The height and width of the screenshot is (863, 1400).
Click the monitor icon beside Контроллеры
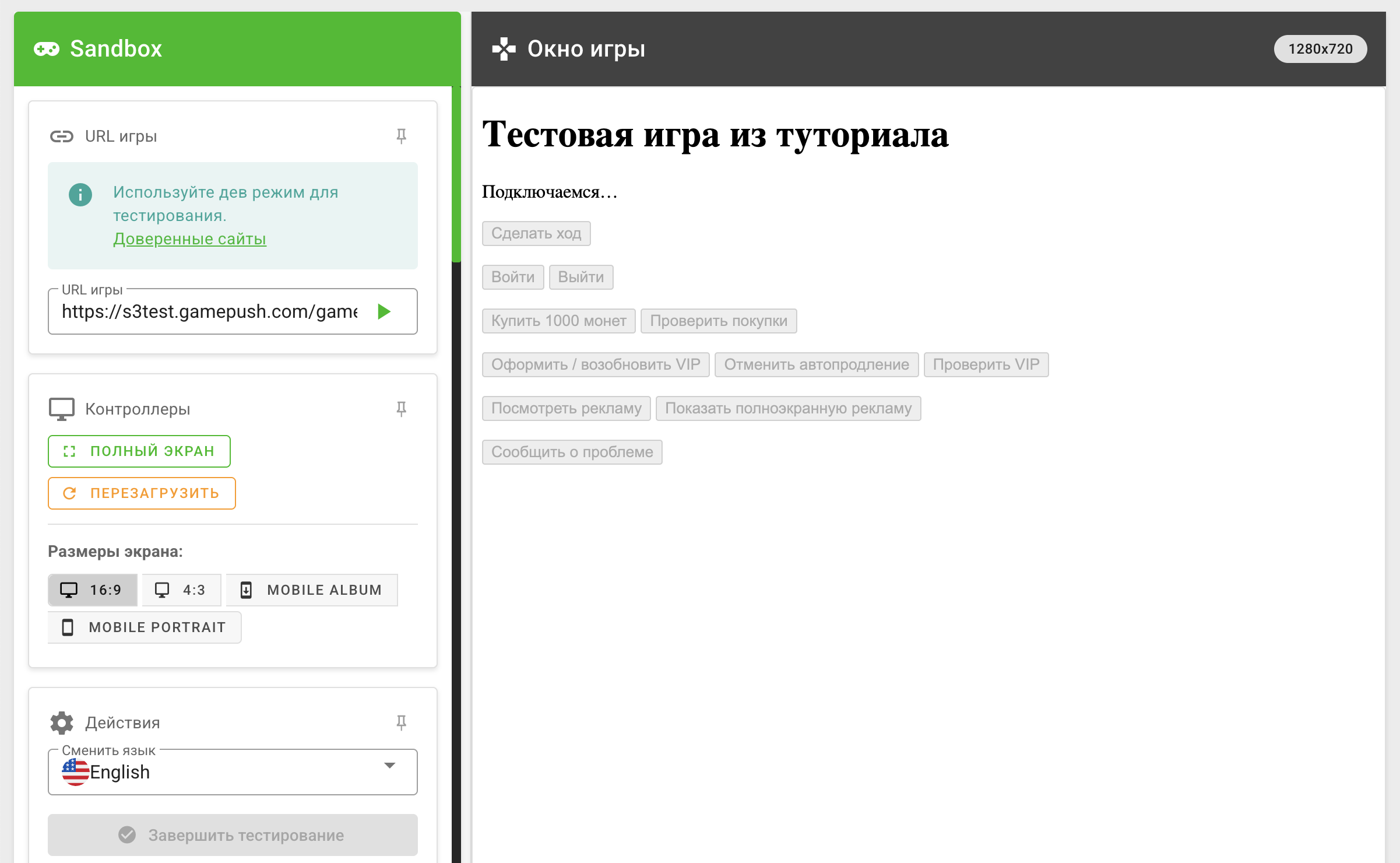[61, 409]
